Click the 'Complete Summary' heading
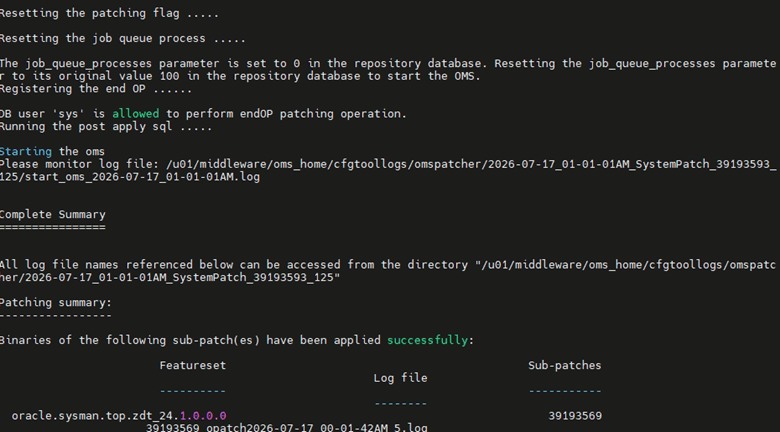Image resolution: width=780 pixels, height=432 pixels. 53,215
